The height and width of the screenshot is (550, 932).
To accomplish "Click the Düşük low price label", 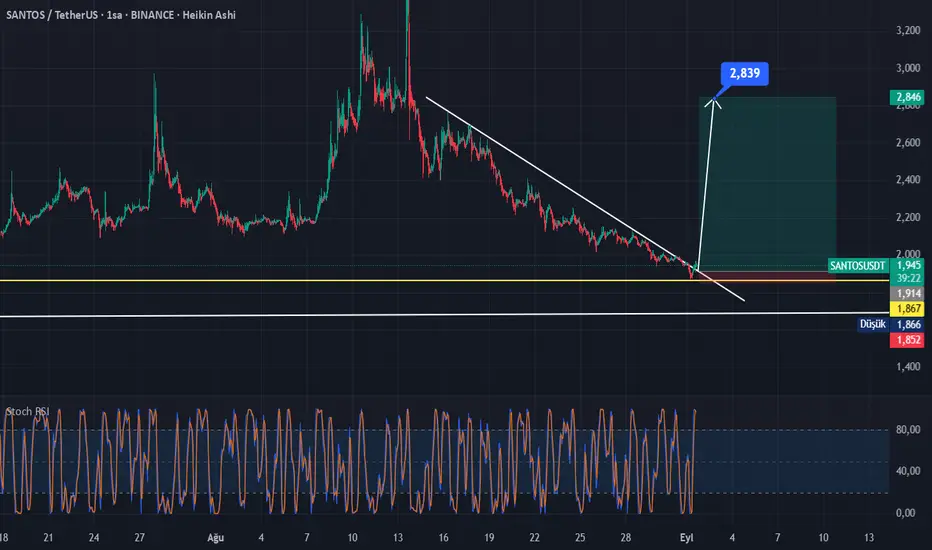I will 873,324.
